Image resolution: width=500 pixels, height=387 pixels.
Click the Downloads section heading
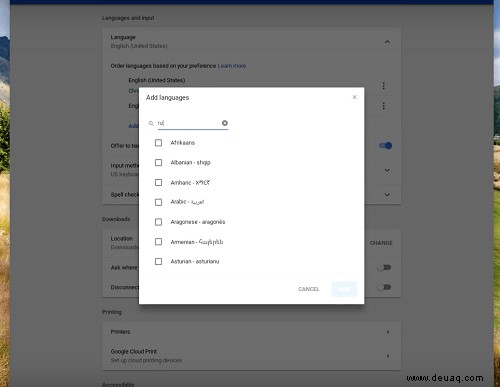click(x=116, y=219)
